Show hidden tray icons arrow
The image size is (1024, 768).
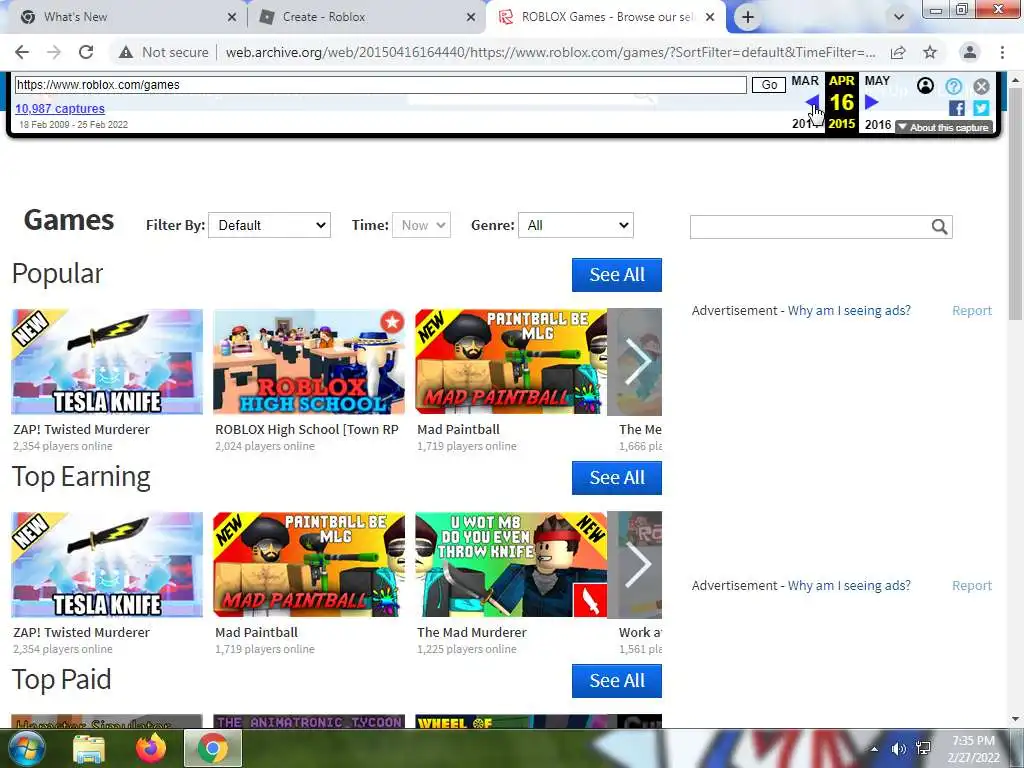tap(874, 749)
